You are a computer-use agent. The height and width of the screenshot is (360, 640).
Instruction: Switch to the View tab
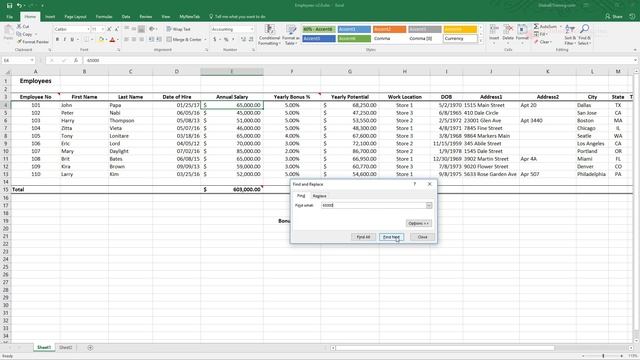[165, 17]
